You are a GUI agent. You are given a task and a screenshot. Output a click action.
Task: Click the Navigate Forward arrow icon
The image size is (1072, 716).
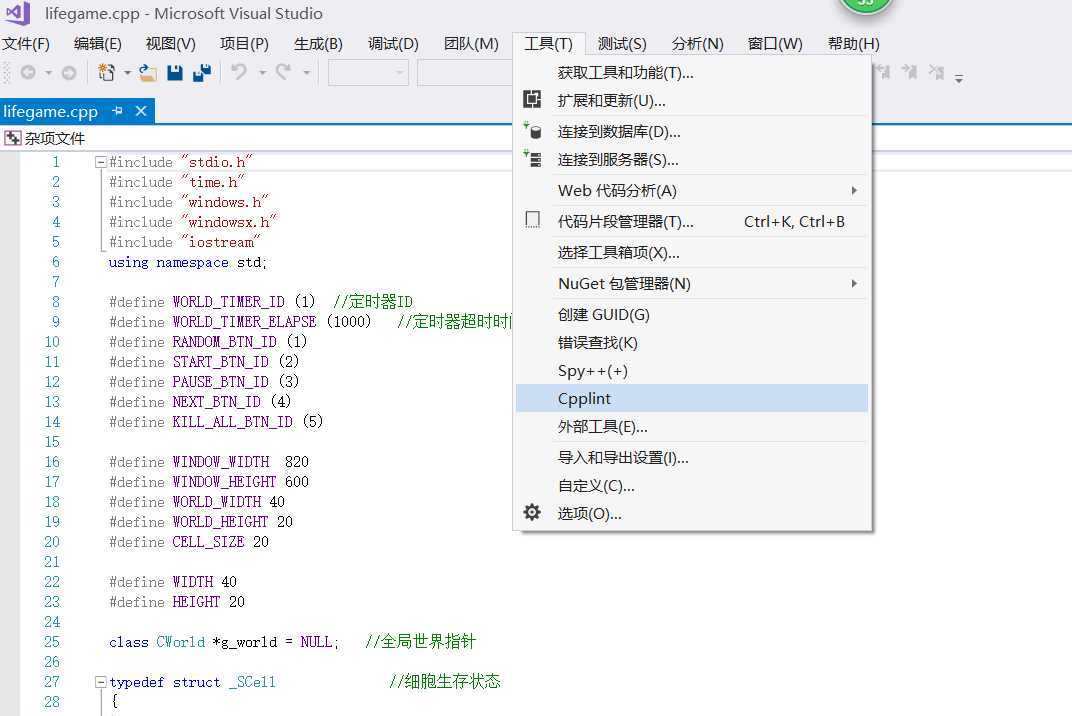(x=69, y=72)
